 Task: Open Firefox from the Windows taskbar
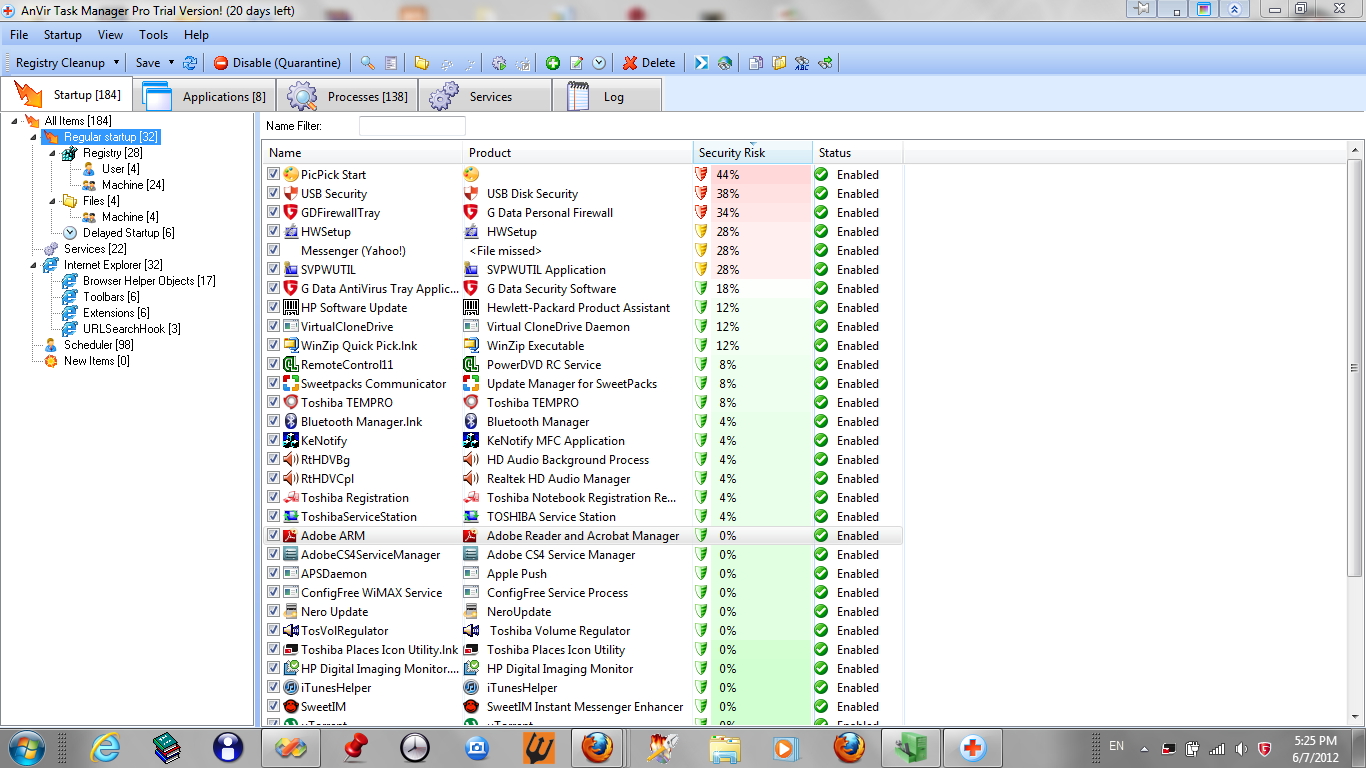pos(597,747)
